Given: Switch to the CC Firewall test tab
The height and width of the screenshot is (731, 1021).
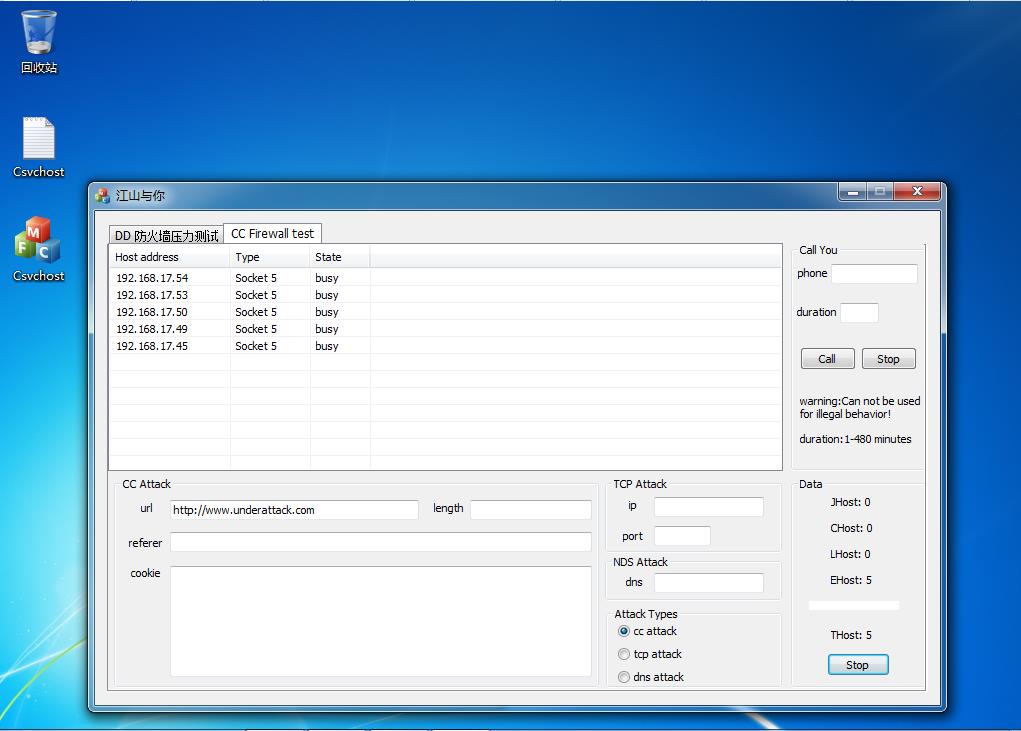Looking at the screenshot, I should (272, 234).
